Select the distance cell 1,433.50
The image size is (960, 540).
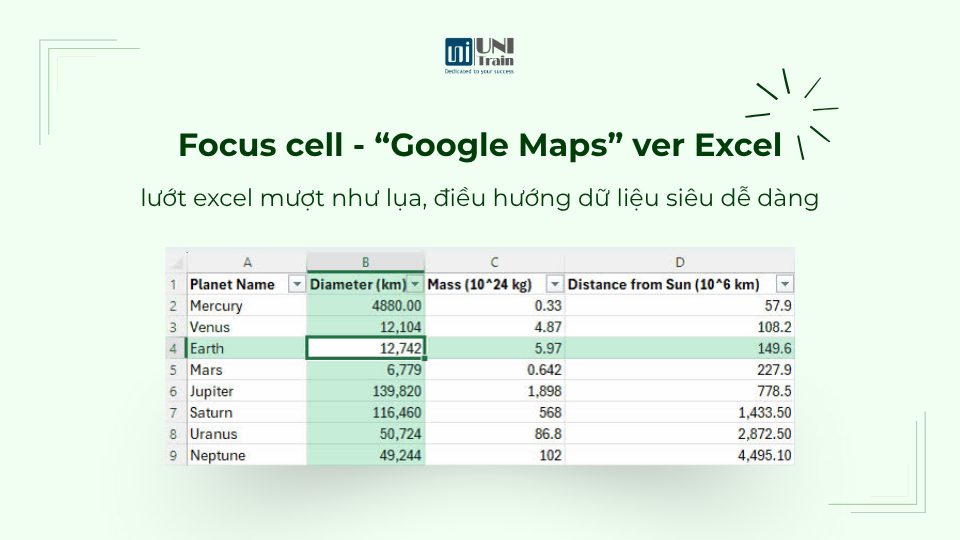tap(680, 413)
